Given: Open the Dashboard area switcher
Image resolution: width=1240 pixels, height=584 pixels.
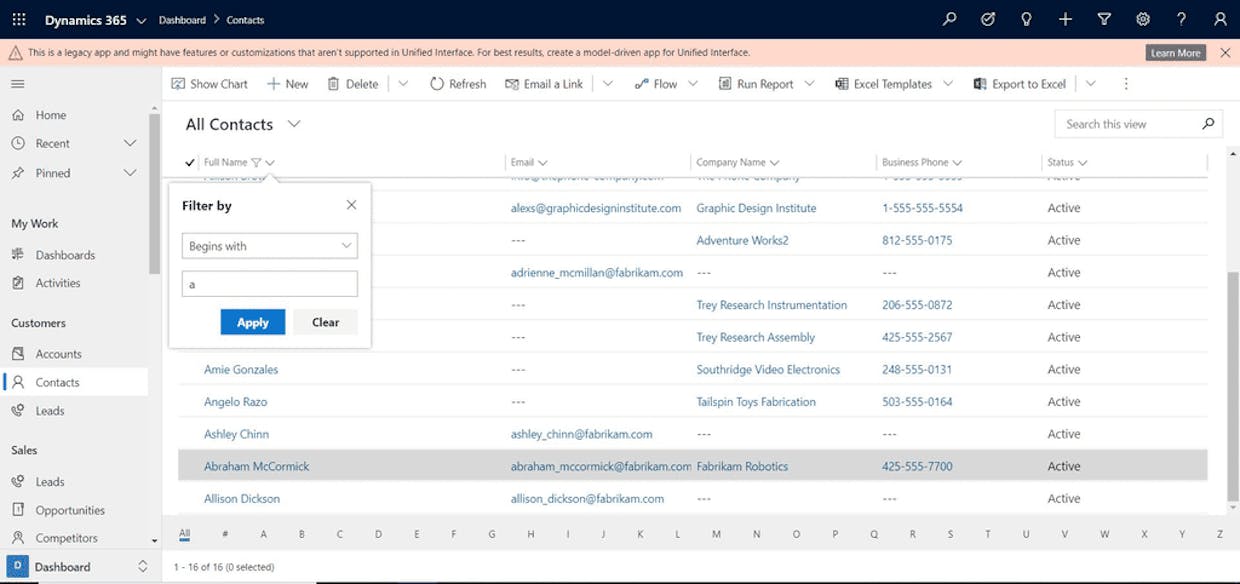Looking at the screenshot, I should coord(81,567).
